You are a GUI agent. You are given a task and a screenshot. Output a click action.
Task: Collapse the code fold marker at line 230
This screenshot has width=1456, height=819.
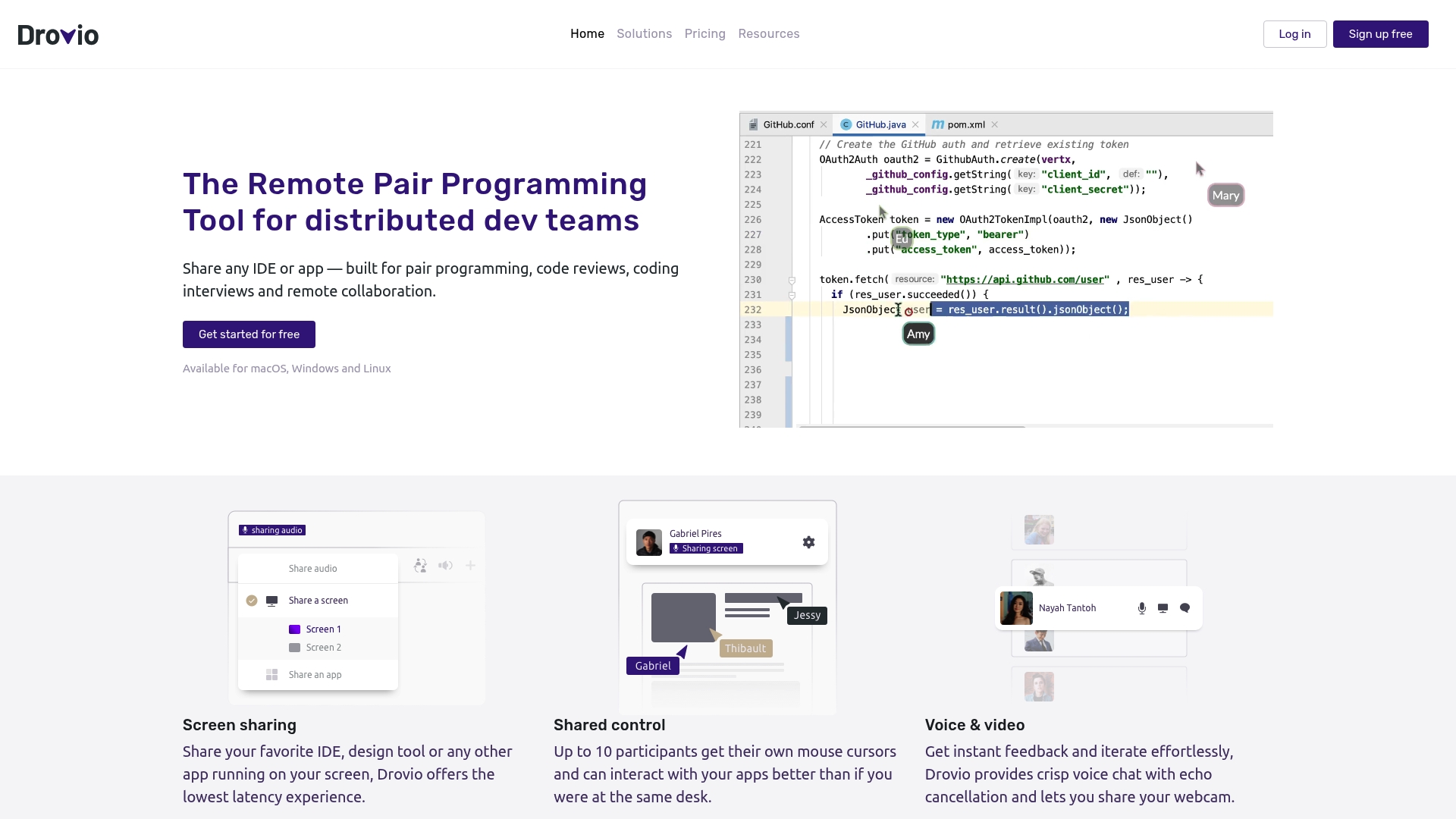792,281
